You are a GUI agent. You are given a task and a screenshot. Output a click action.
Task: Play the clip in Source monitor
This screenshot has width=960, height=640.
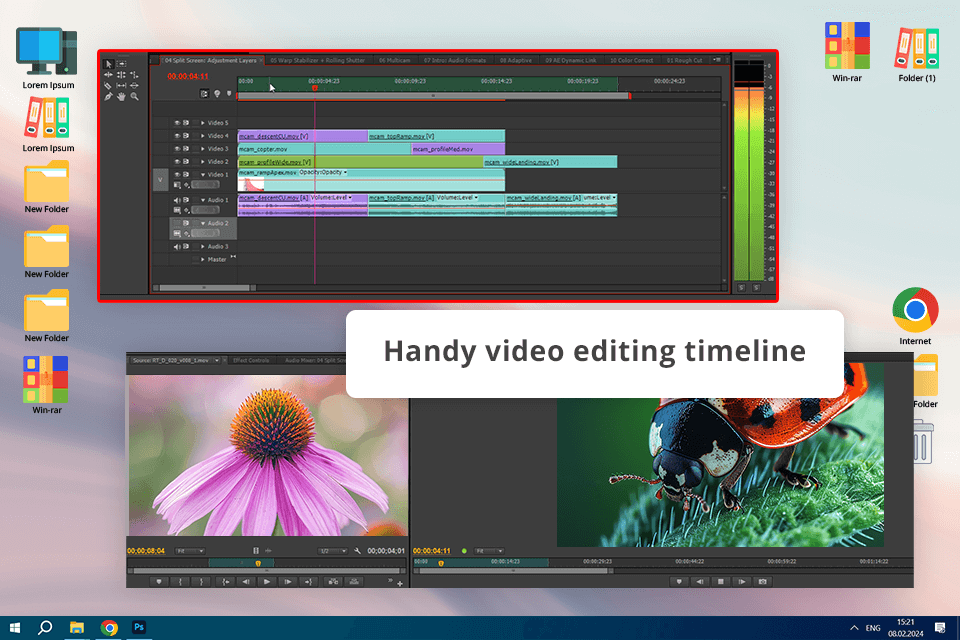coord(267,582)
